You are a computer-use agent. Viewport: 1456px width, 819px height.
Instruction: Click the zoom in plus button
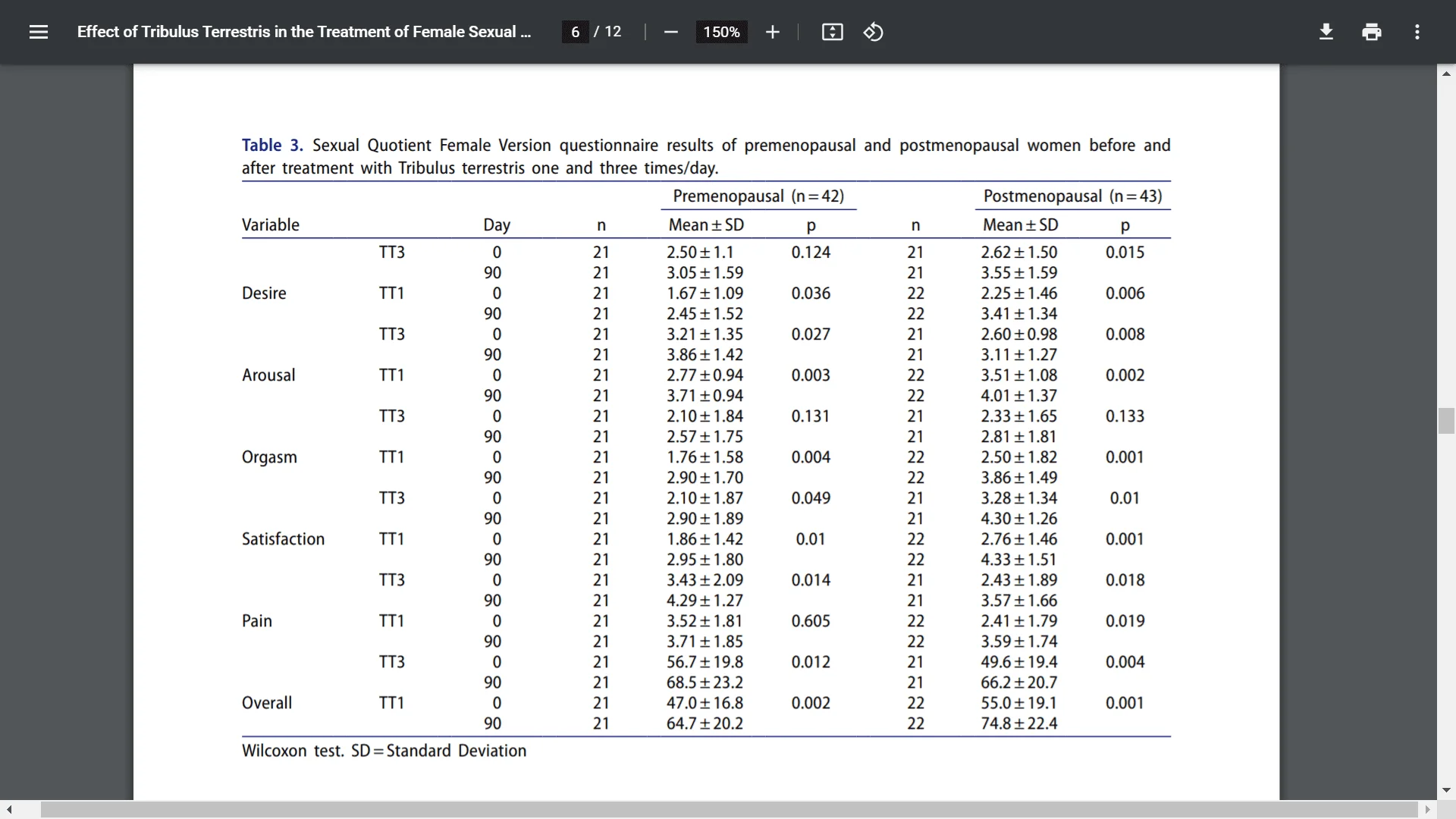[x=772, y=32]
